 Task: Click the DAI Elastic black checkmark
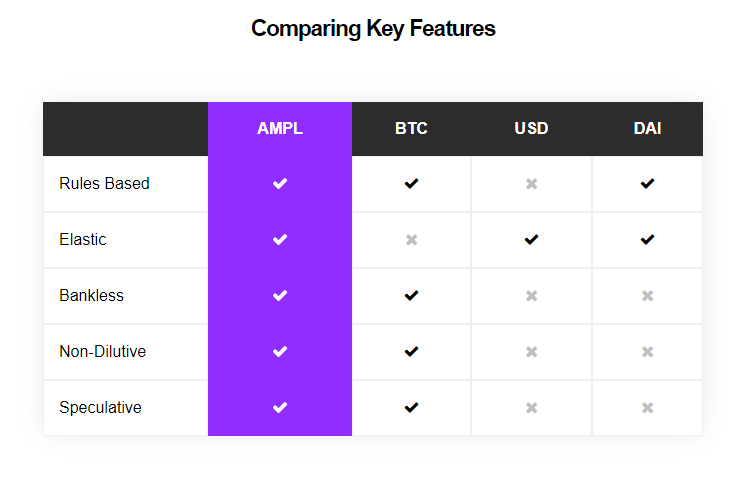pyautogui.click(x=647, y=240)
